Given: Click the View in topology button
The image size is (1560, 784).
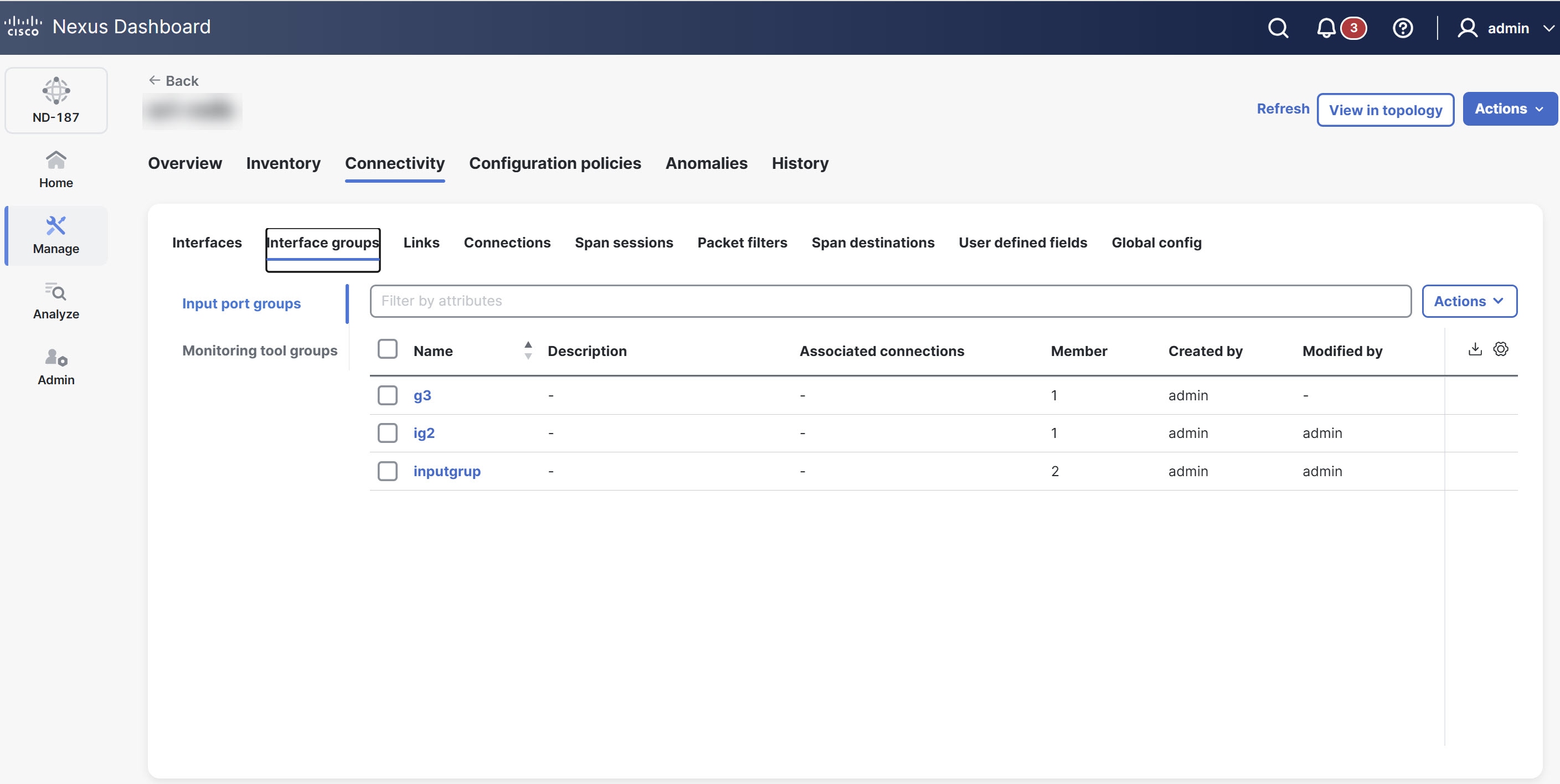Looking at the screenshot, I should coord(1386,110).
